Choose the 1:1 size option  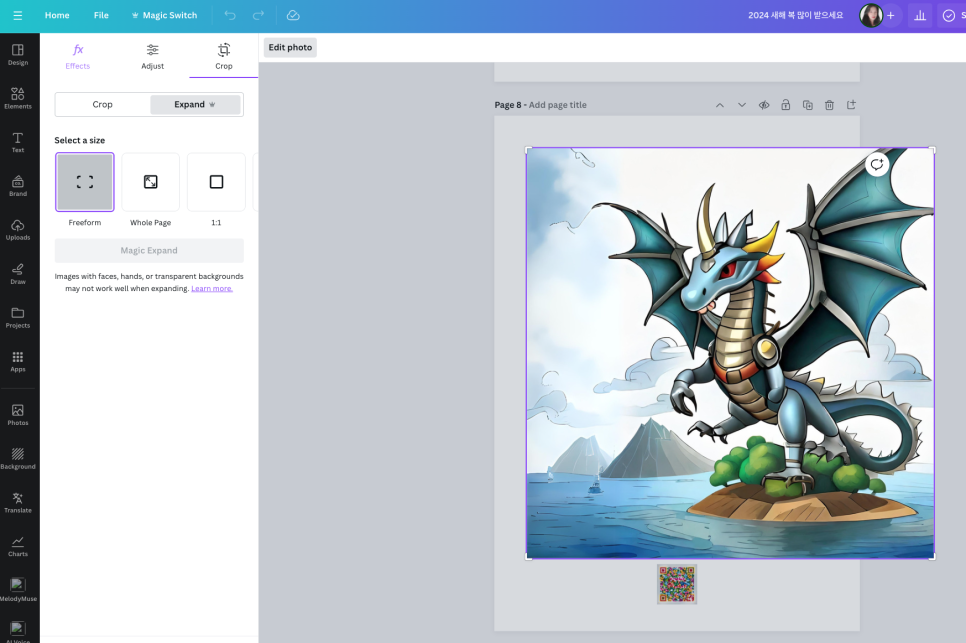click(x=216, y=182)
